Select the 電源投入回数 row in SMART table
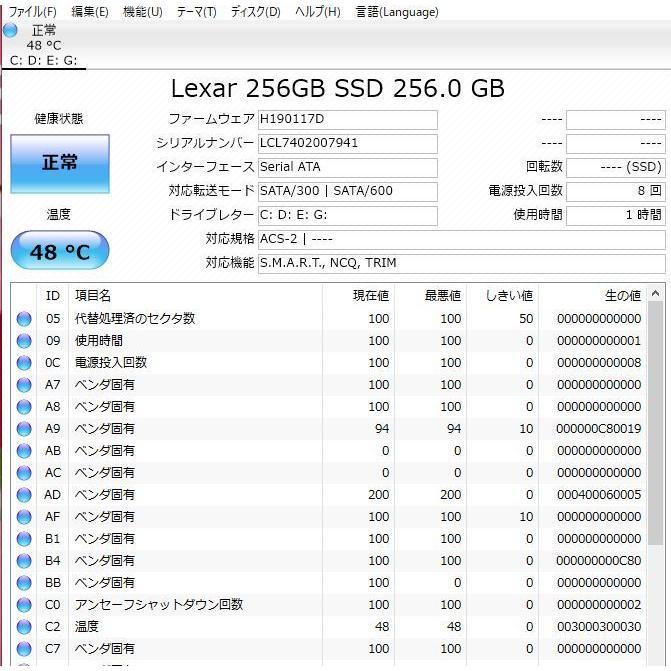The width and height of the screenshot is (671, 671). click(328, 363)
